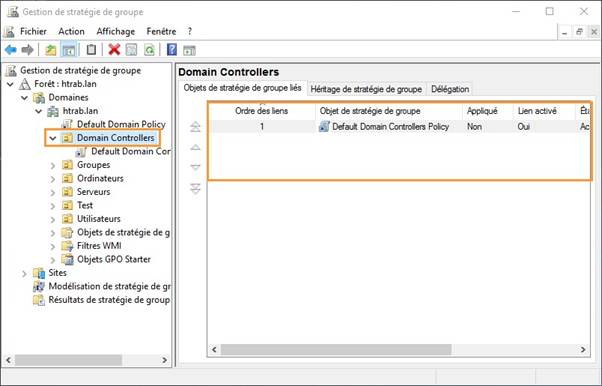
Task: Open the Action menu
Action: tap(71, 31)
